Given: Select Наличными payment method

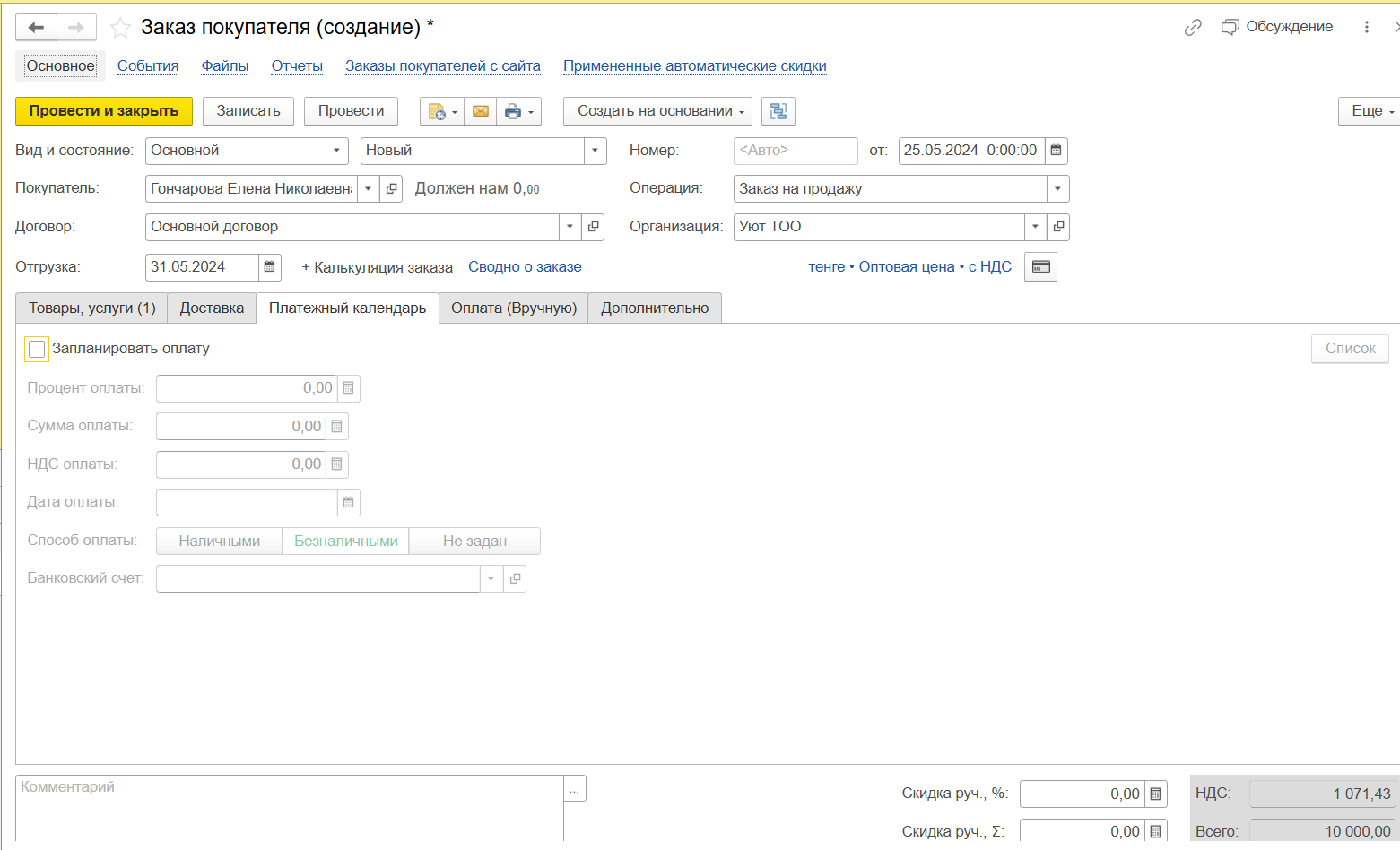Looking at the screenshot, I should click(219, 542).
